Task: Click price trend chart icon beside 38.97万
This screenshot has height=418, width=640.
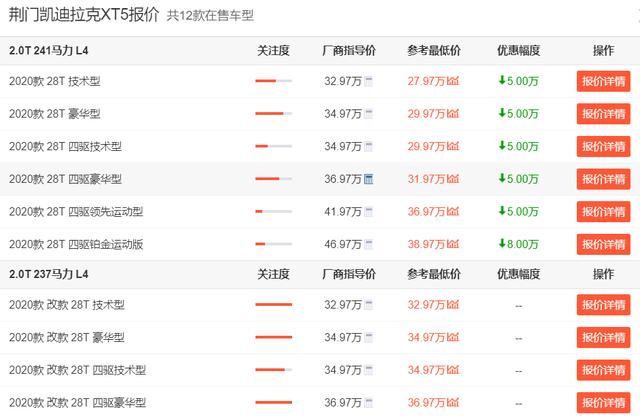Action: pos(453,244)
